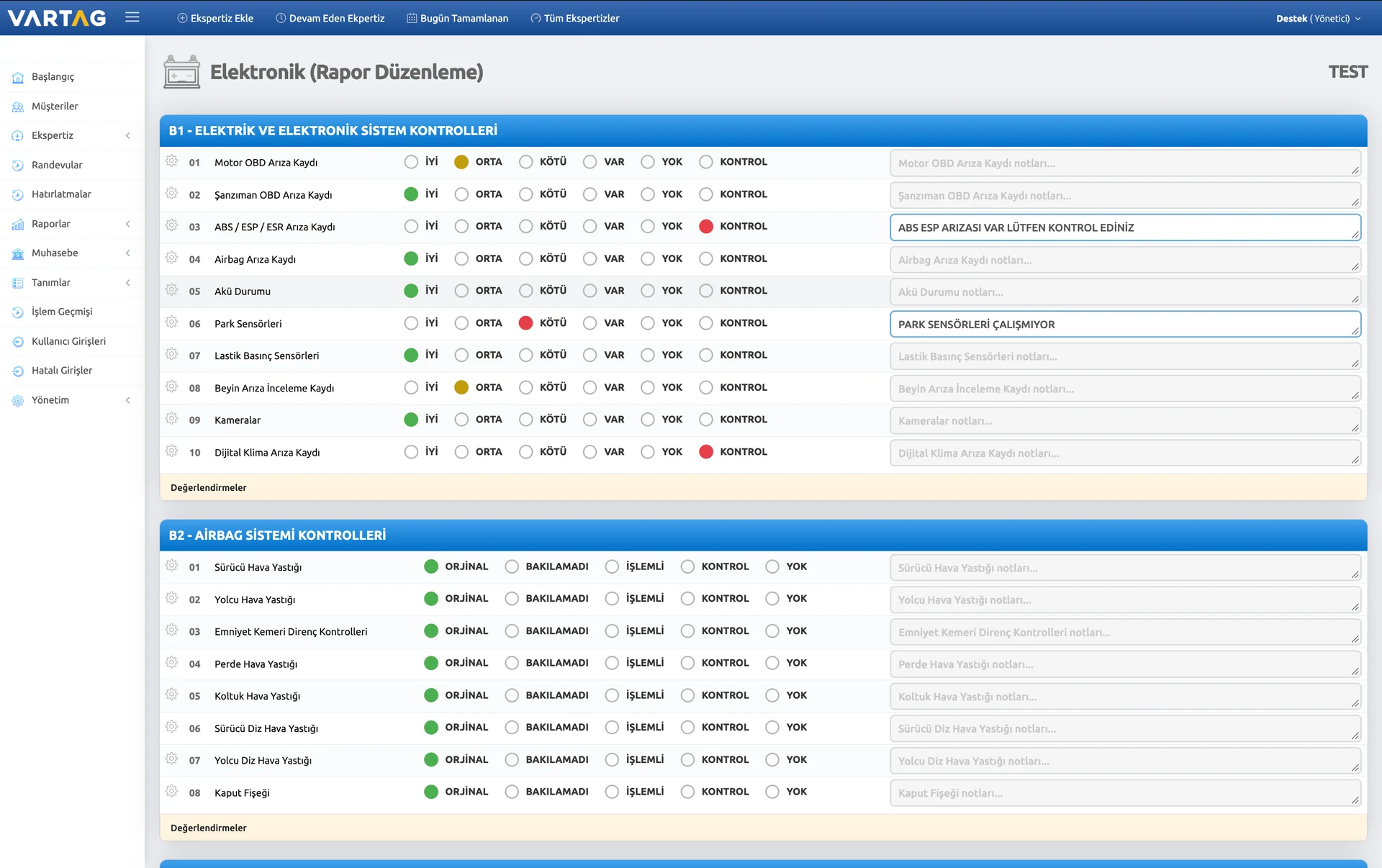Select İŞLEMLİ for Perde Hava Yastığı

tap(612, 663)
